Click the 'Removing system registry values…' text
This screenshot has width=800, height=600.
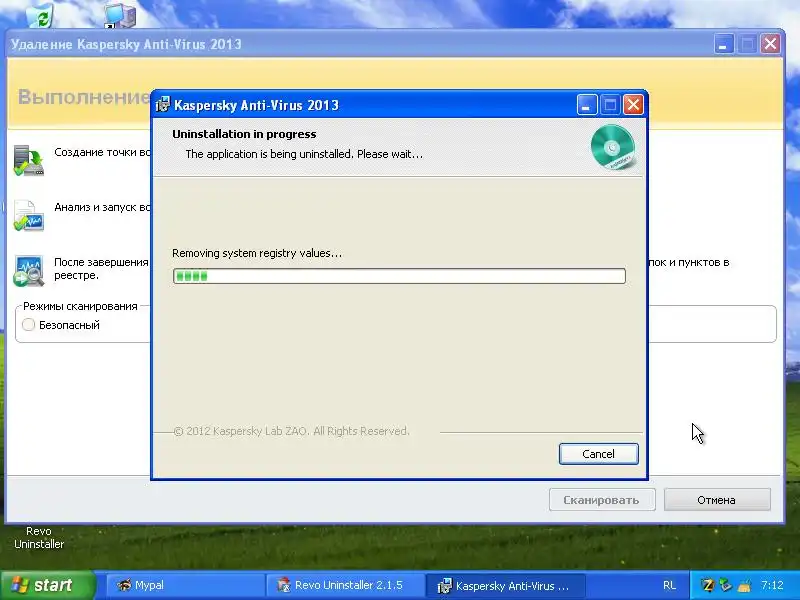pos(257,253)
